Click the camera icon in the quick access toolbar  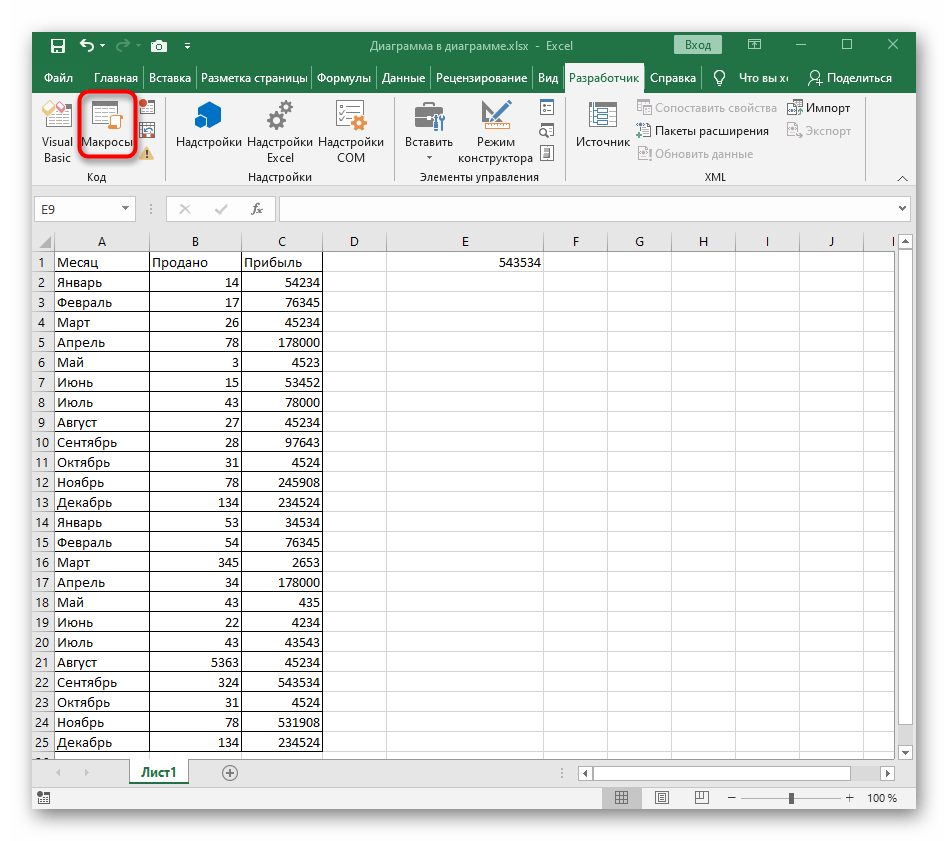158,46
